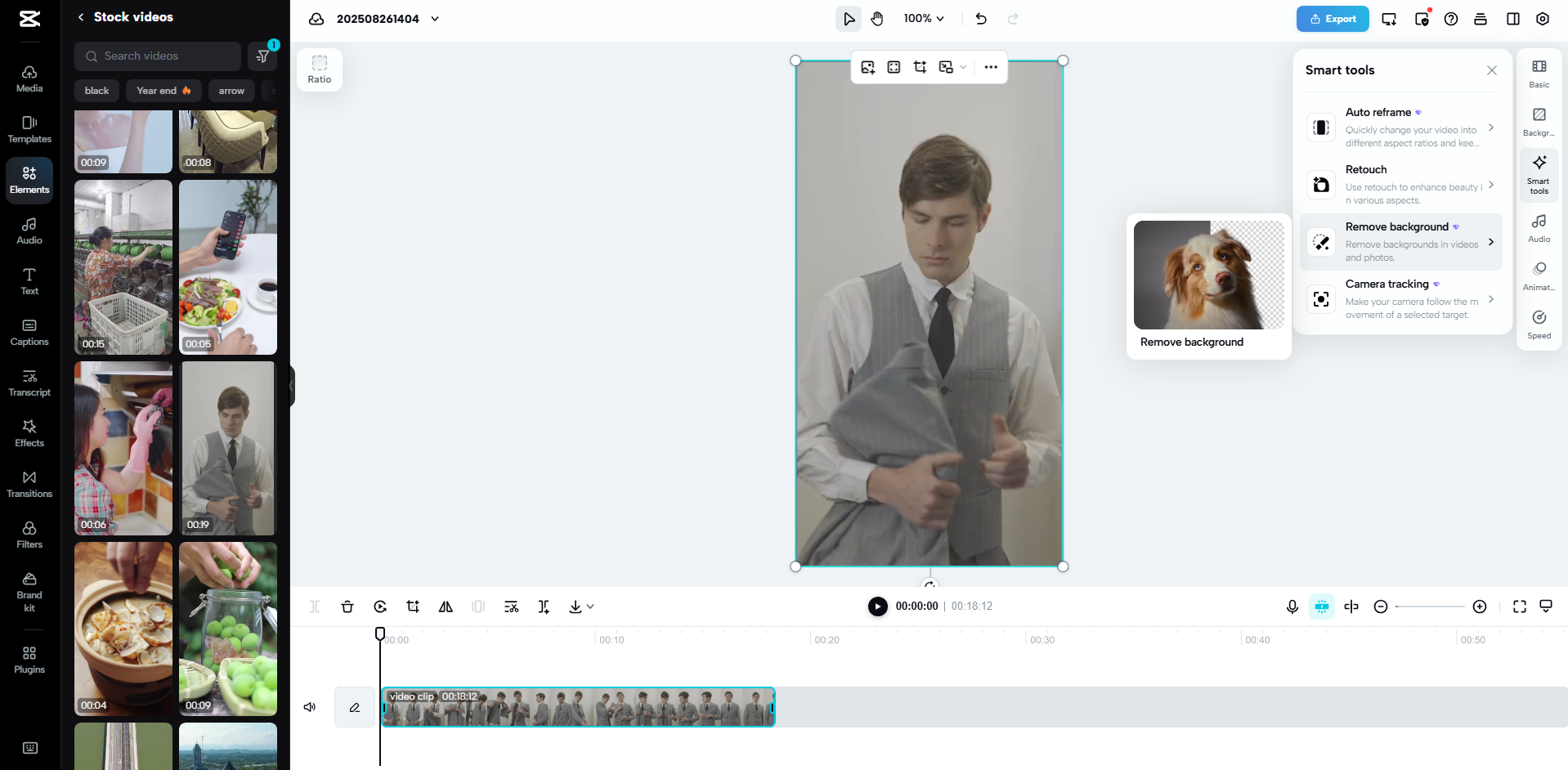
Task: Click the delete trash icon in timeline toolbar
Action: [347, 607]
